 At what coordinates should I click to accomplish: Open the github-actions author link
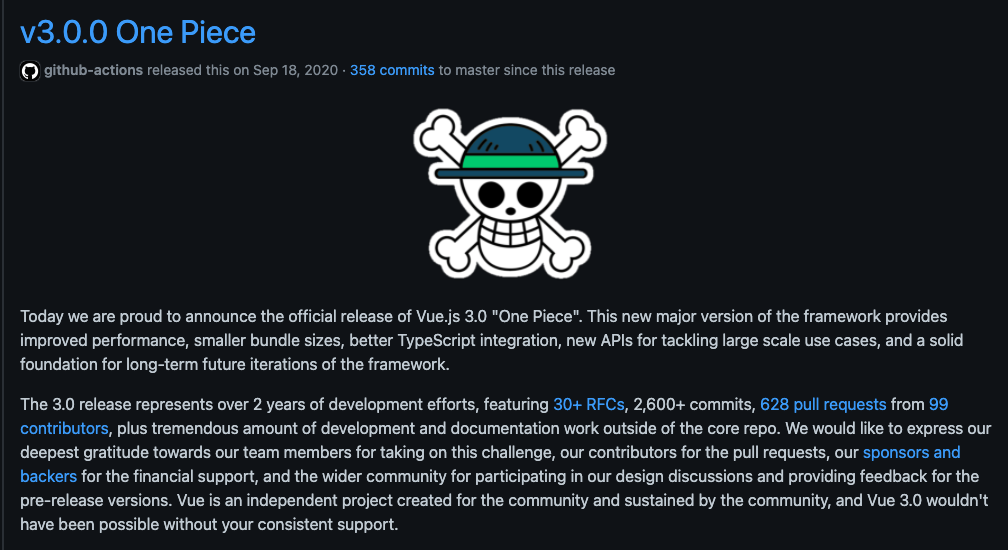coord(94,70)
